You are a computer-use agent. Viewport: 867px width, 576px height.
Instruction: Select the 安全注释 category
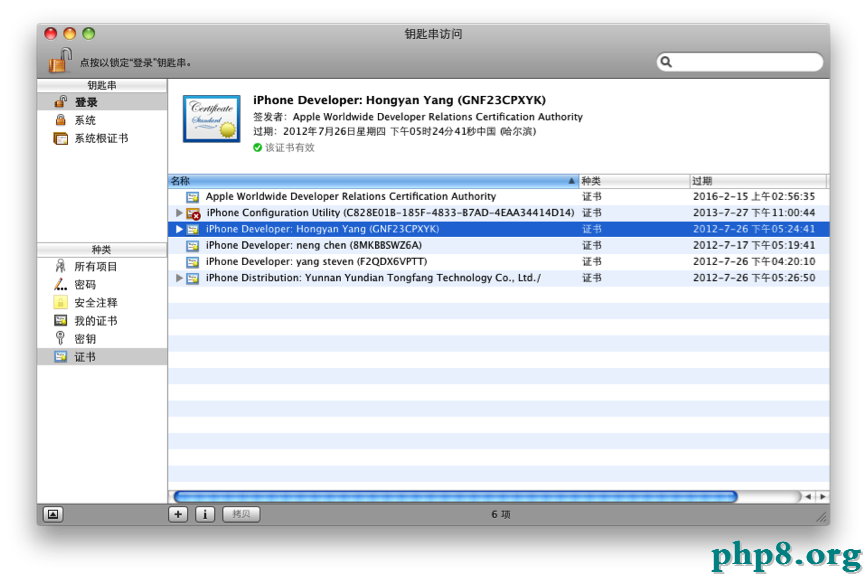point(95,302)
